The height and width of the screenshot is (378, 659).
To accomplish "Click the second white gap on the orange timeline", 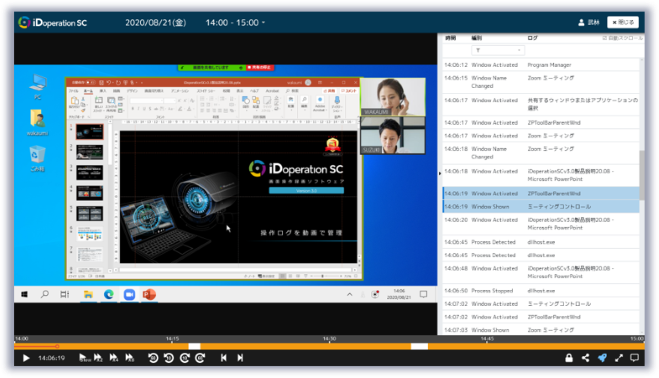I will (x=419, y=346).
